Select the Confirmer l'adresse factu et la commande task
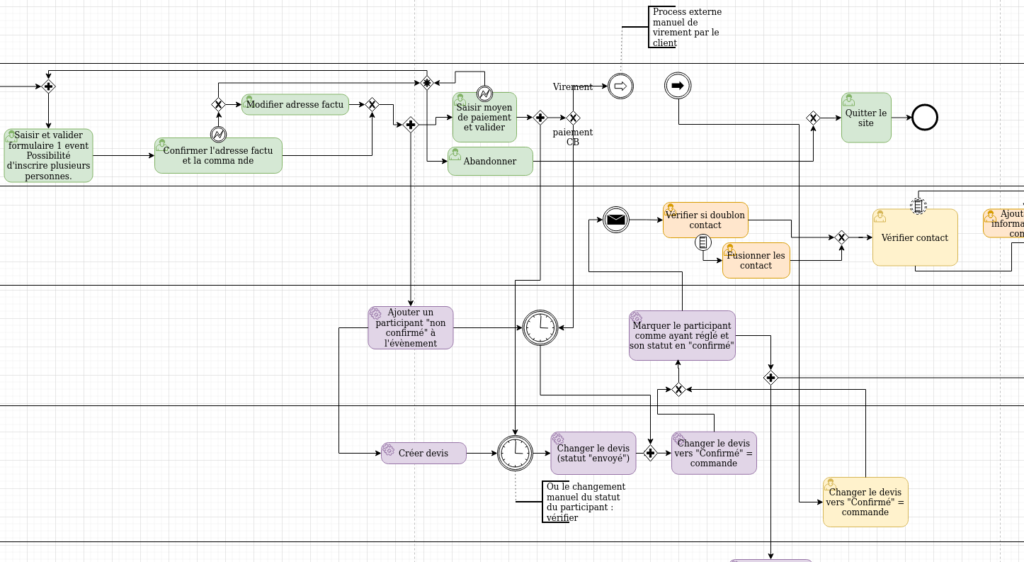The width and height of the screenshot is (1024, 562). [x=218, y=155]
